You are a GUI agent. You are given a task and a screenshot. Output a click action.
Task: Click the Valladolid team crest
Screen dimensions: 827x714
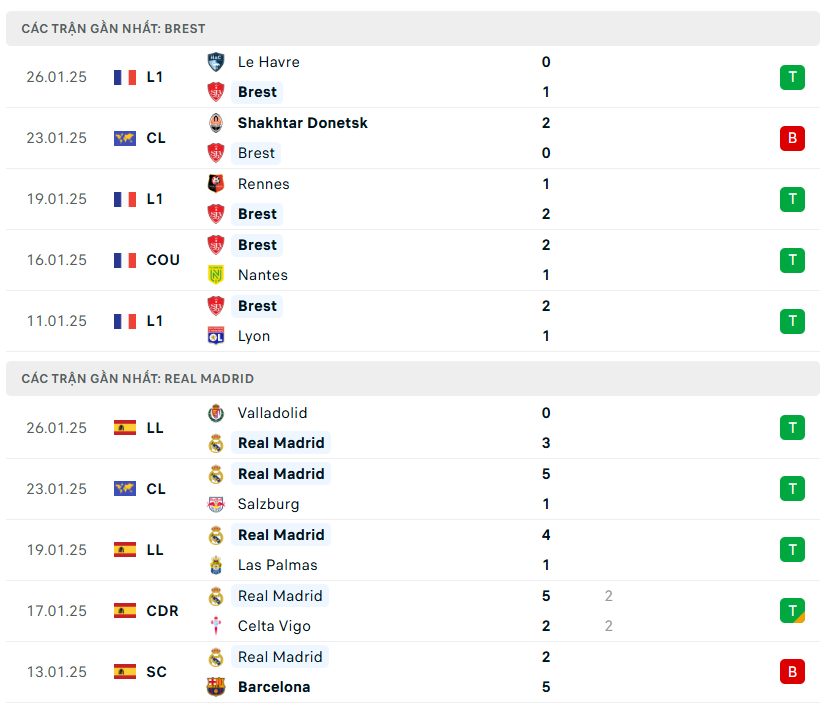pos(215,413)
